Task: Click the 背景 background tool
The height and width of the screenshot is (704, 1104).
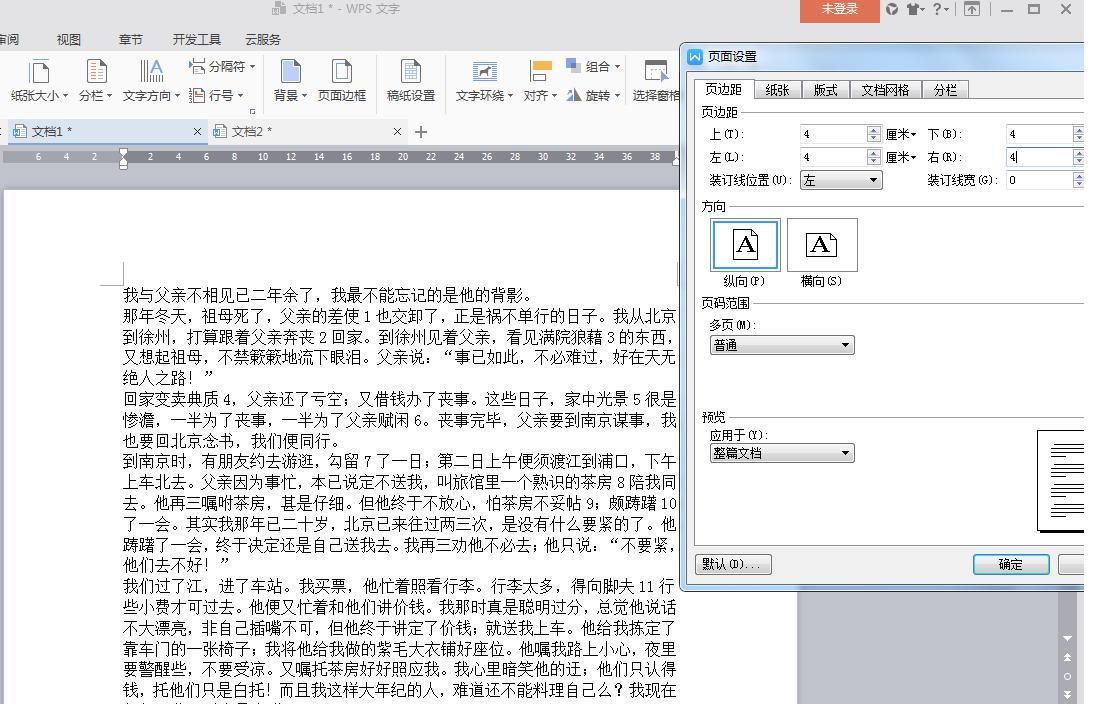Action: coord(289,80)
